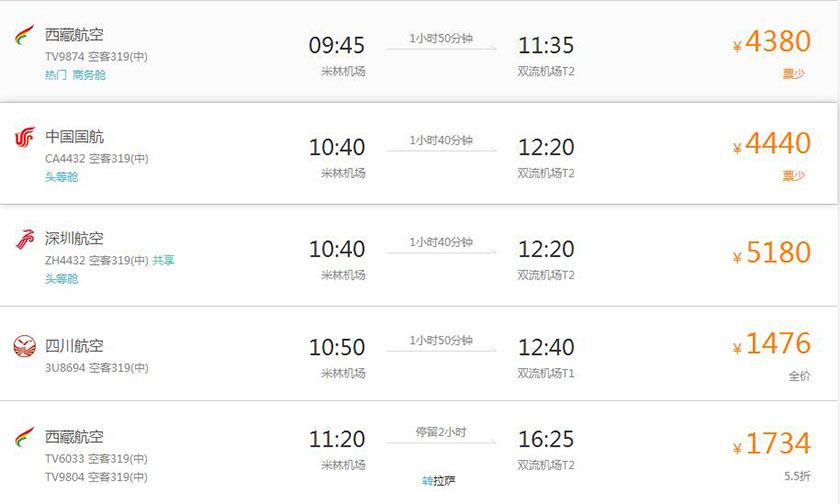Click the 转拉萨 transfer info link
This screenshot has height=504, width=840.
(x=439, y=481)
